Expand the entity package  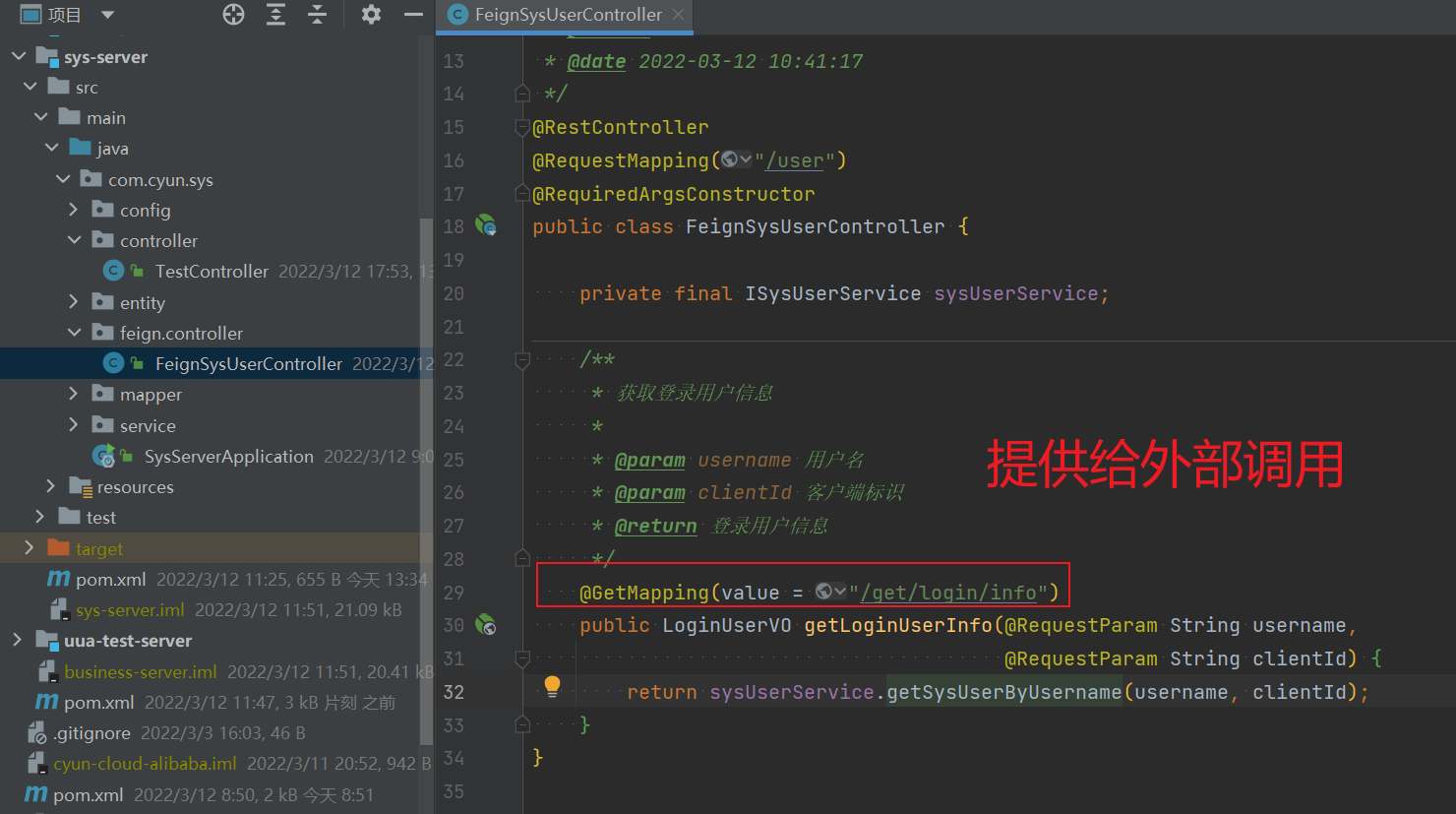click(74, 302)
